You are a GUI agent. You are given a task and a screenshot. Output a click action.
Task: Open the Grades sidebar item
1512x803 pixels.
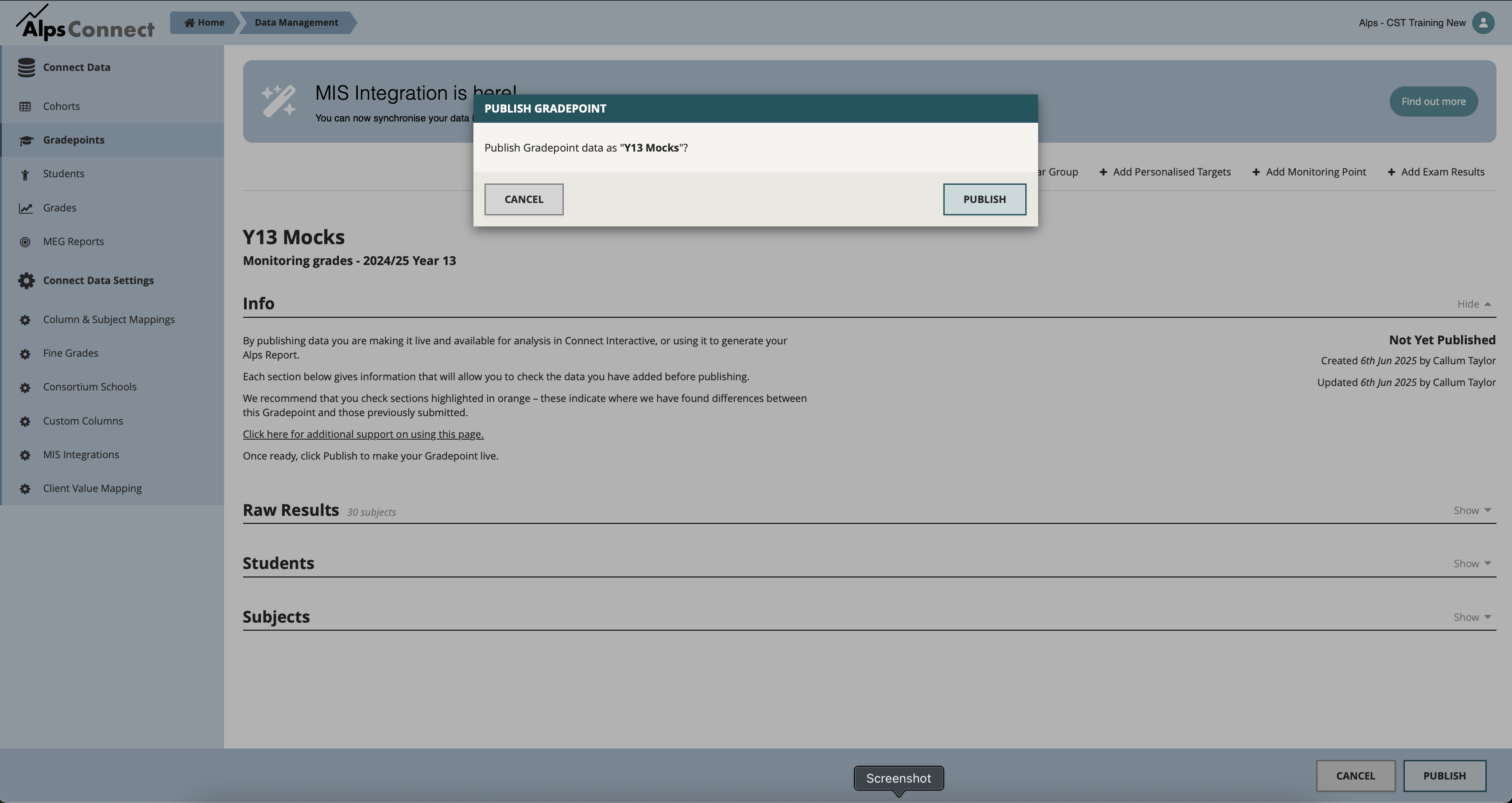point(112,207)
